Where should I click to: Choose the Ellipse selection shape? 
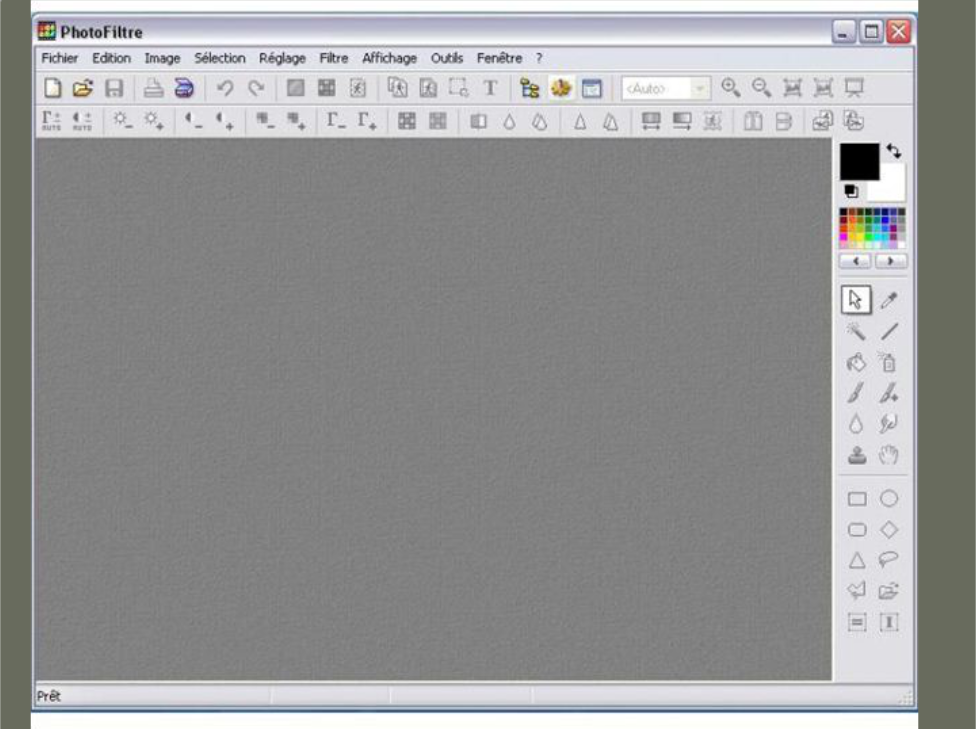point(889,498)
